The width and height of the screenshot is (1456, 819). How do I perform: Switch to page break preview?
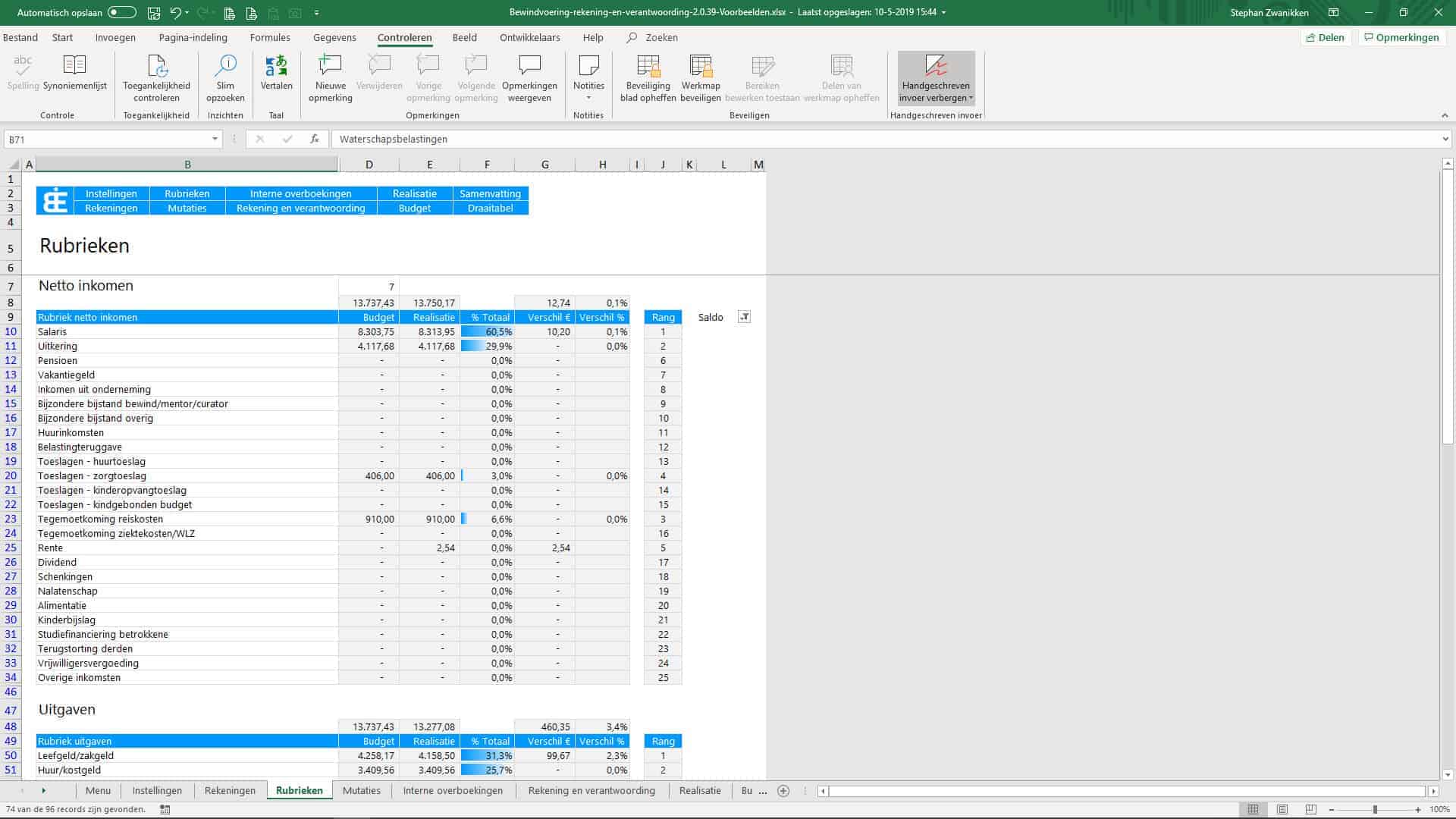(1310, 810)
